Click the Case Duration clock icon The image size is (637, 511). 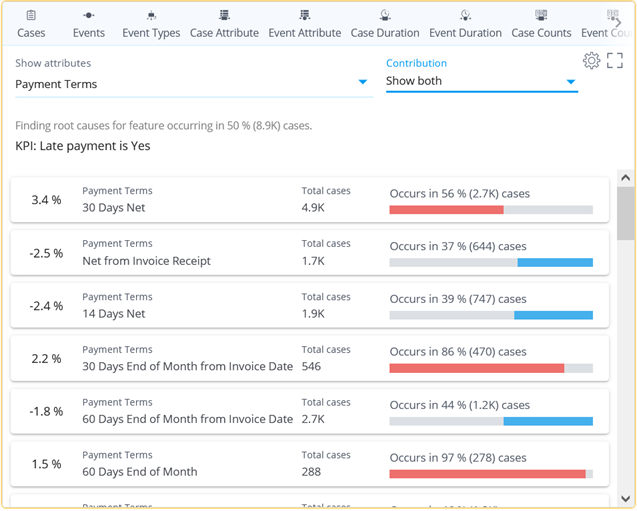click(x=385, y=15)
